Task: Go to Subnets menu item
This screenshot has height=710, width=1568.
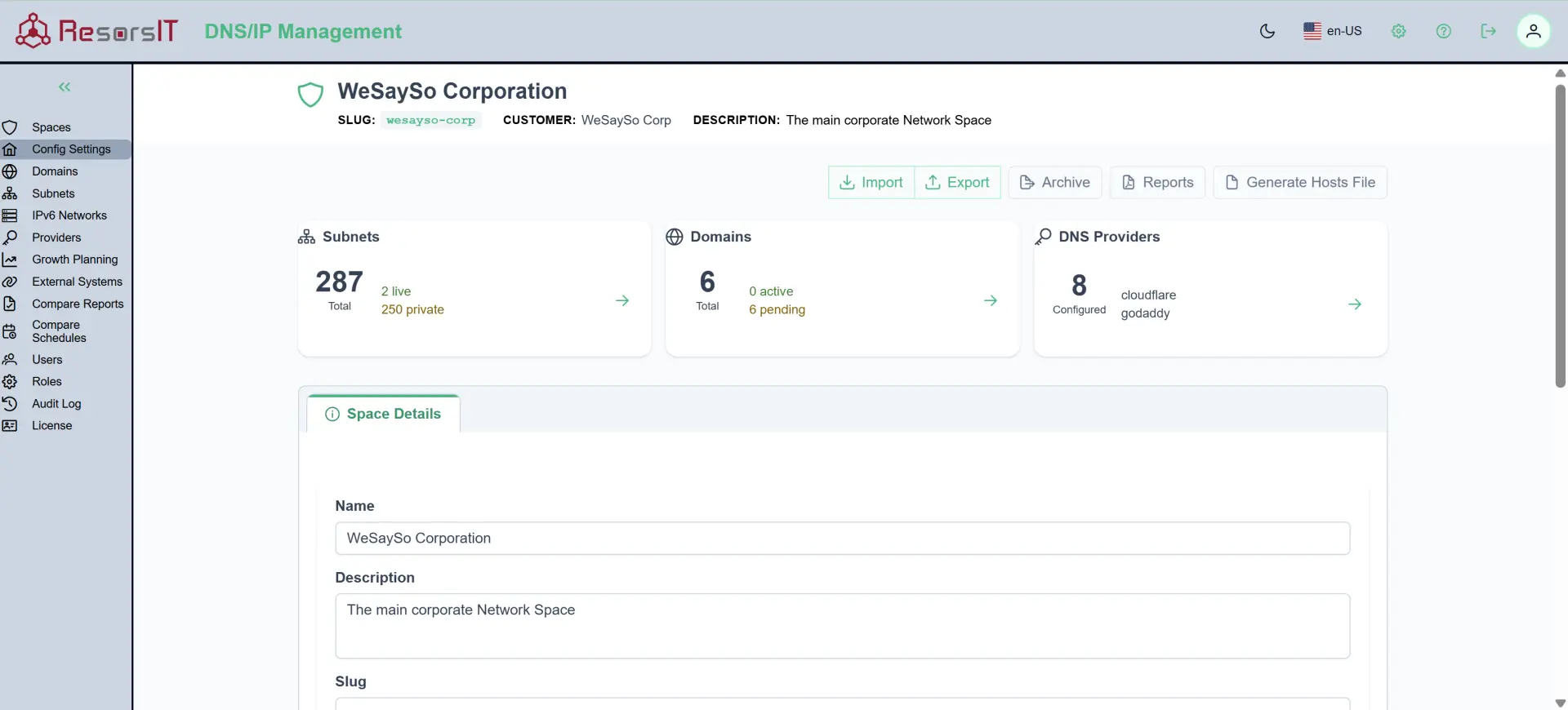Action: point(53,193)
